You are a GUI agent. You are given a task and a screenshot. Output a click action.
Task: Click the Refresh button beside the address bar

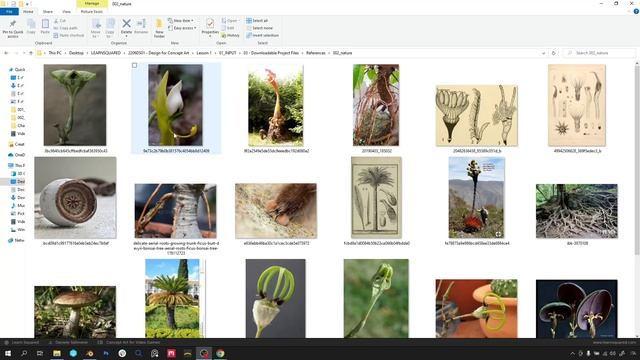[553, 53]
